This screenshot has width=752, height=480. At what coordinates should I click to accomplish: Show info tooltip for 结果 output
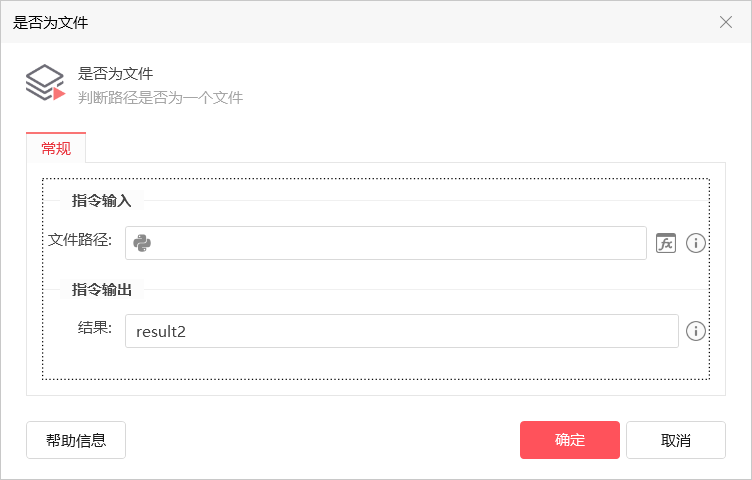tap(695, 331)
